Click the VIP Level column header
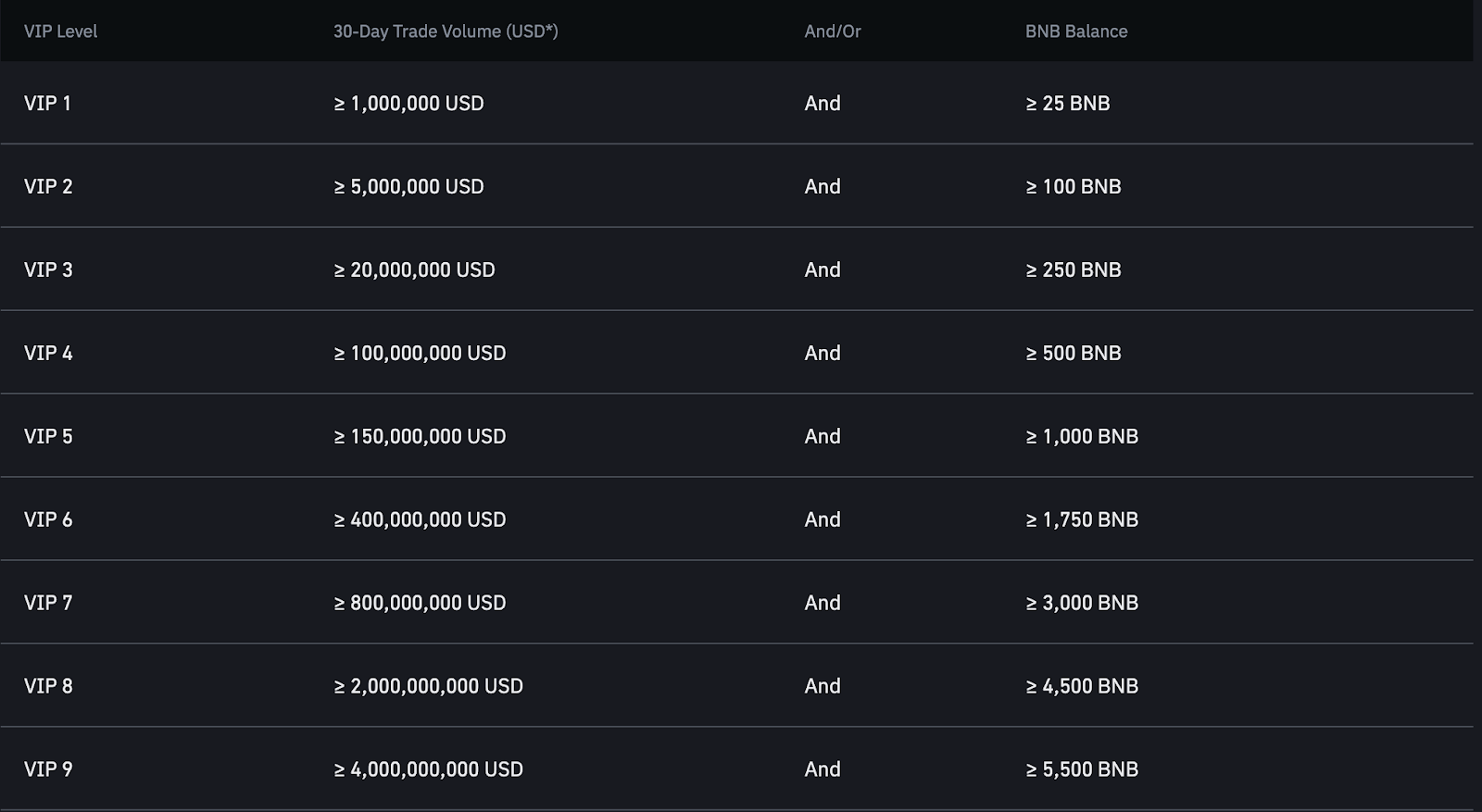 click(60, 31)
